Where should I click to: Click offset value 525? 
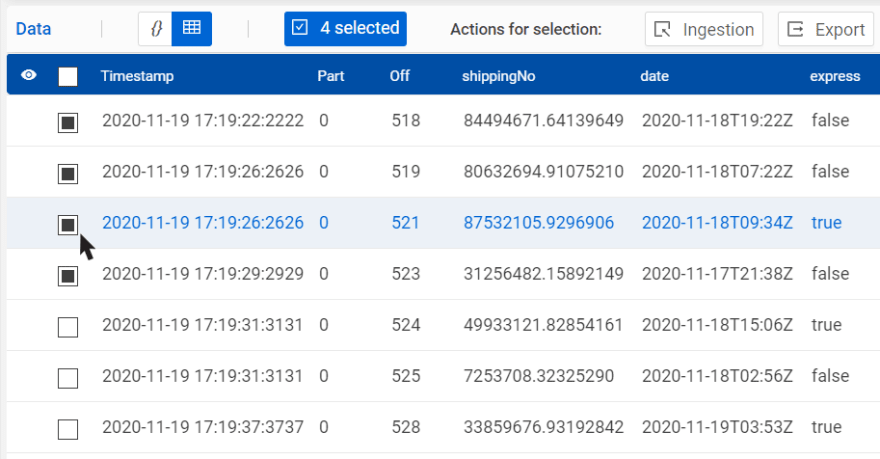click(x=405, y=375)
